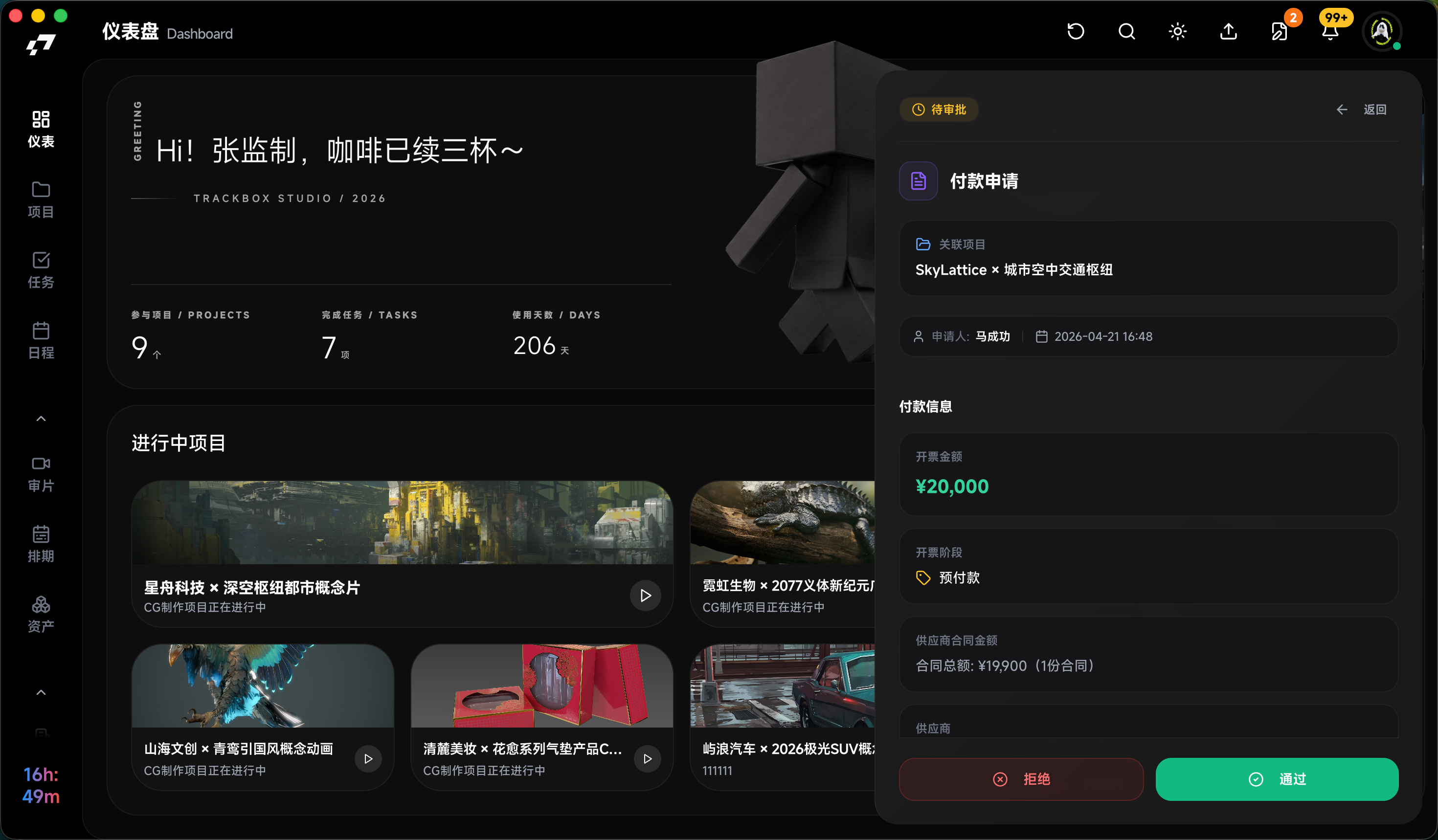The image size is (1438, 840).
Task: Click the applicant person icon
Action: pos(919,336)
